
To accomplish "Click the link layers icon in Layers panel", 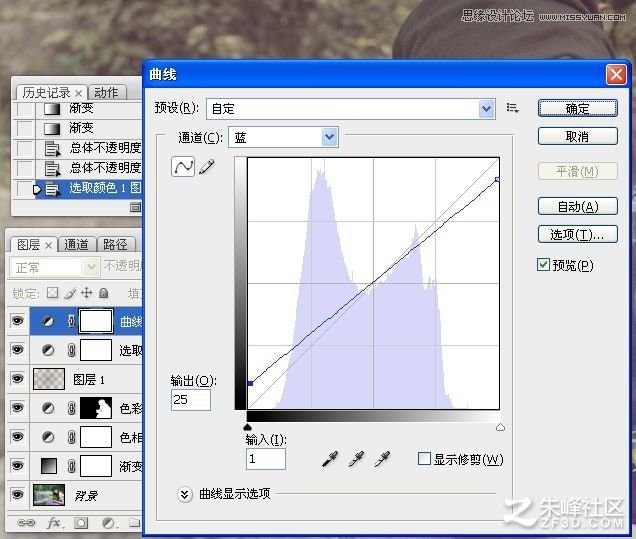I will point(26,523).
